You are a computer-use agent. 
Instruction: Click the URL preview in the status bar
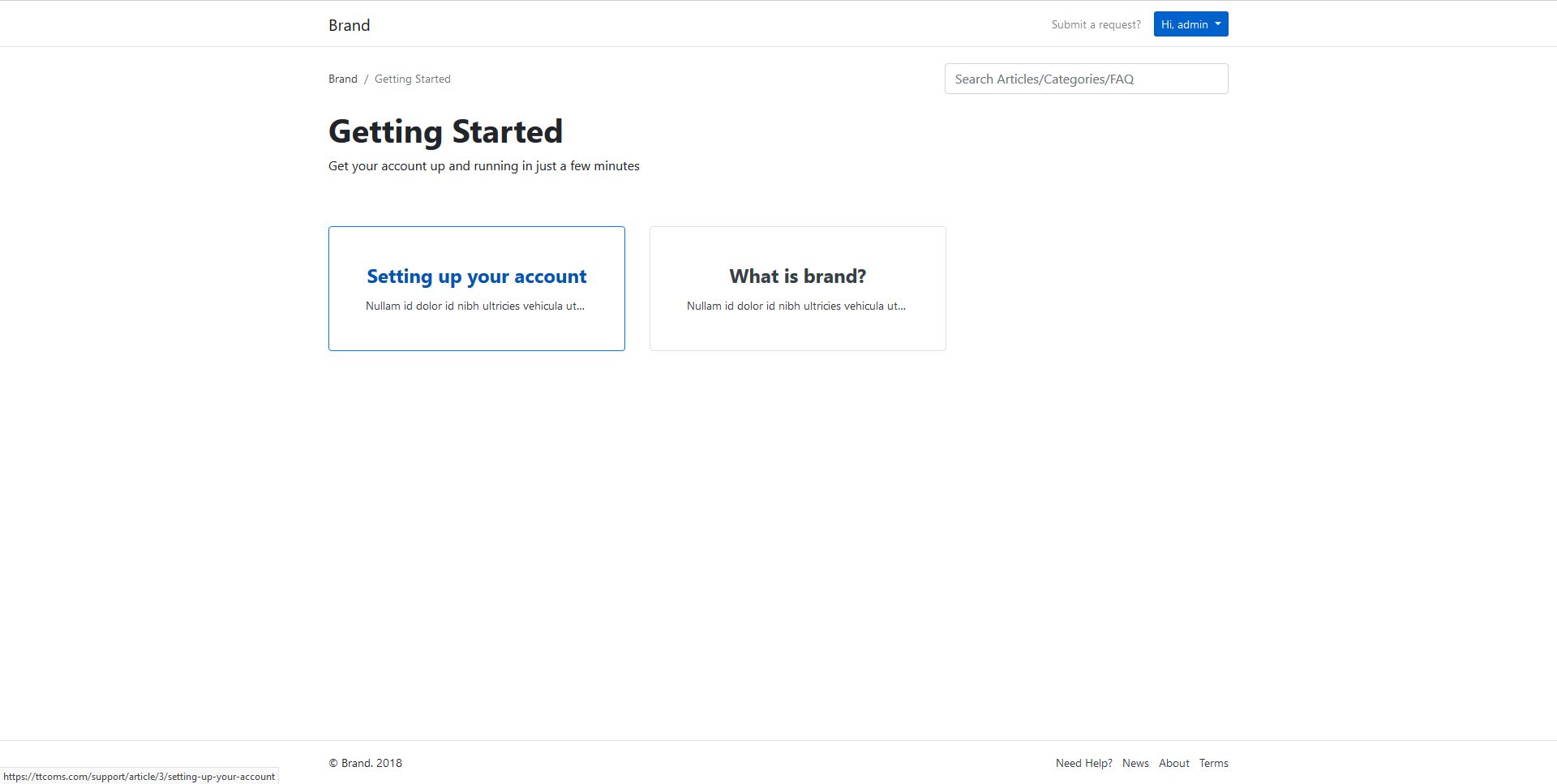click(x=139, y=777)
